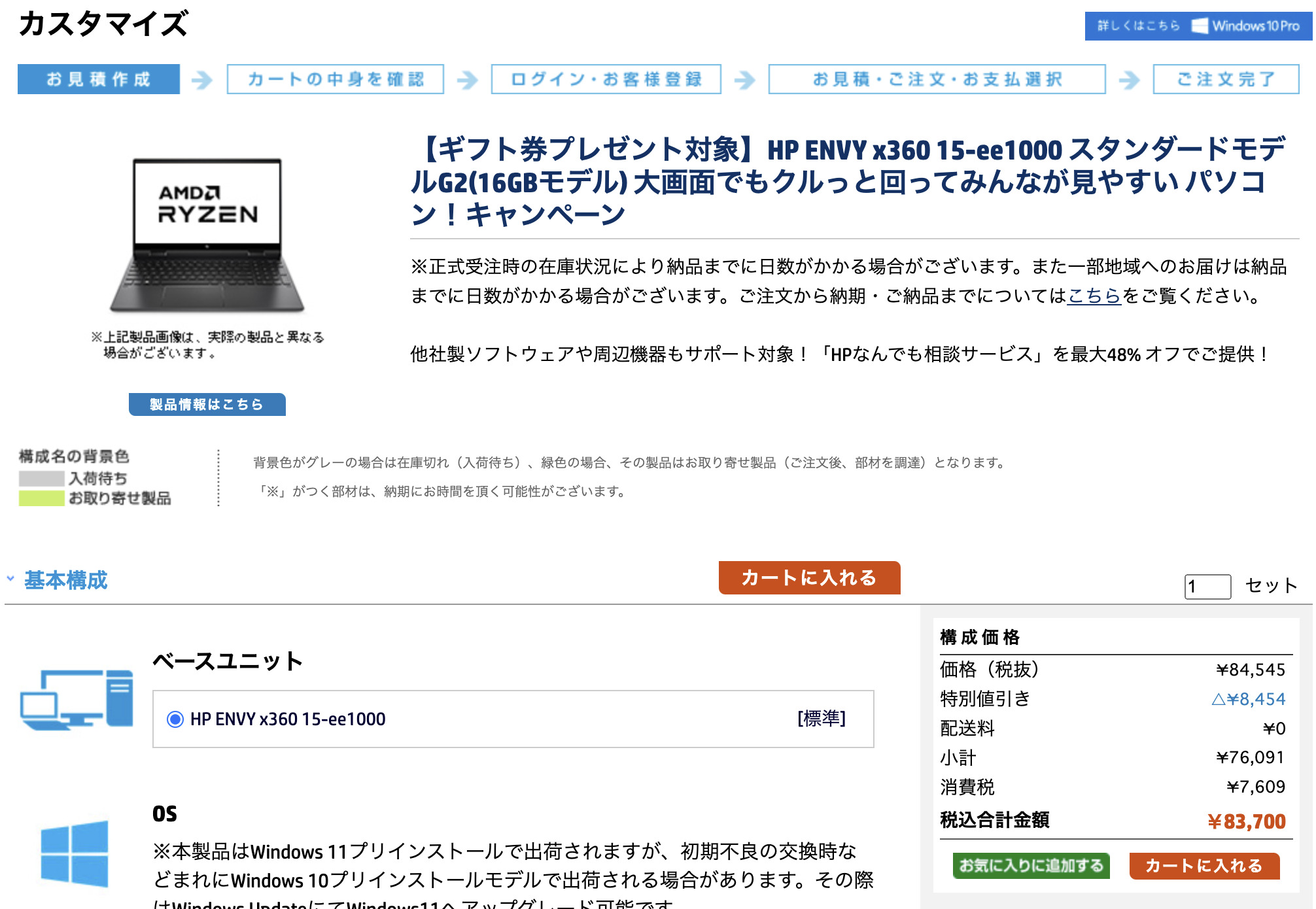Click the 消費税 ¥7,609 value
The image size is (1316, 909).
[x=1256, y=787]
